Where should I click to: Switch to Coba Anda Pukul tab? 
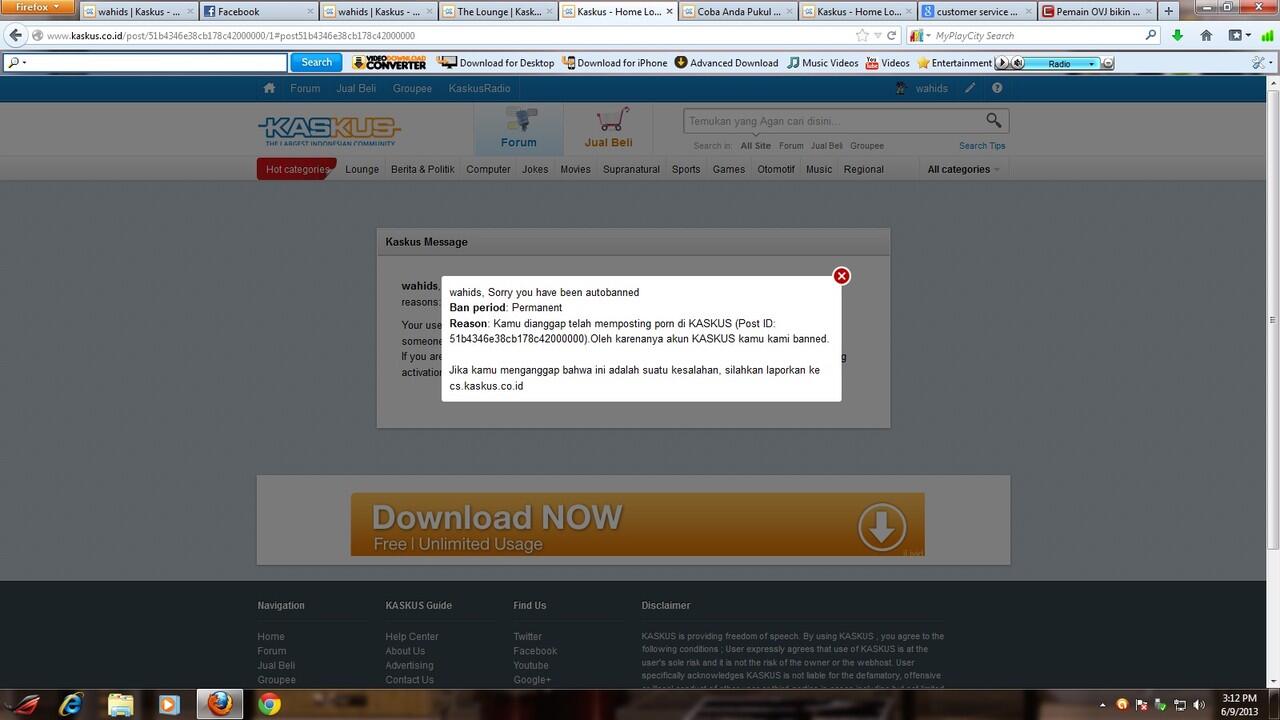coord(738,12)
